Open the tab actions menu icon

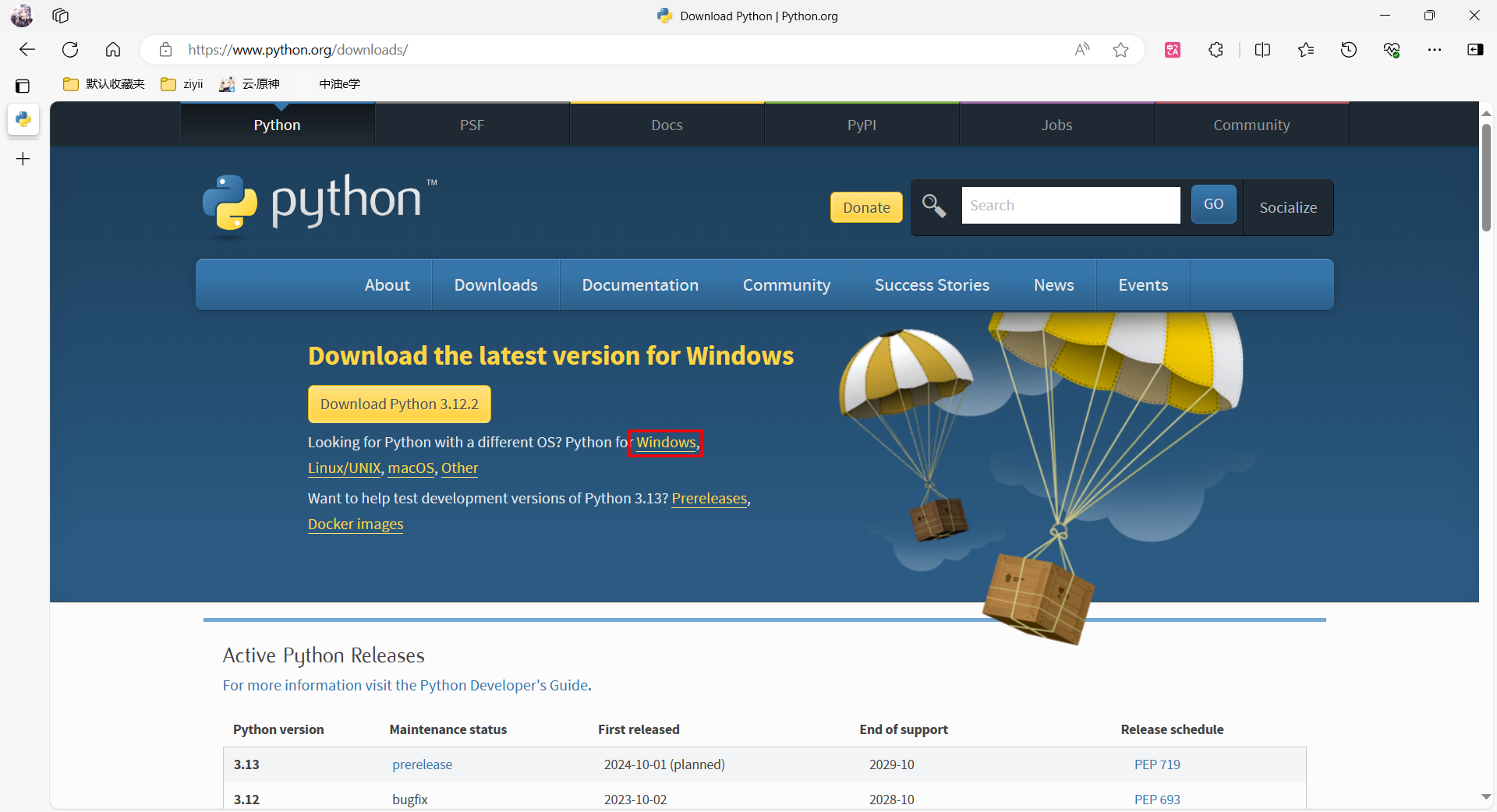point(61,16)
